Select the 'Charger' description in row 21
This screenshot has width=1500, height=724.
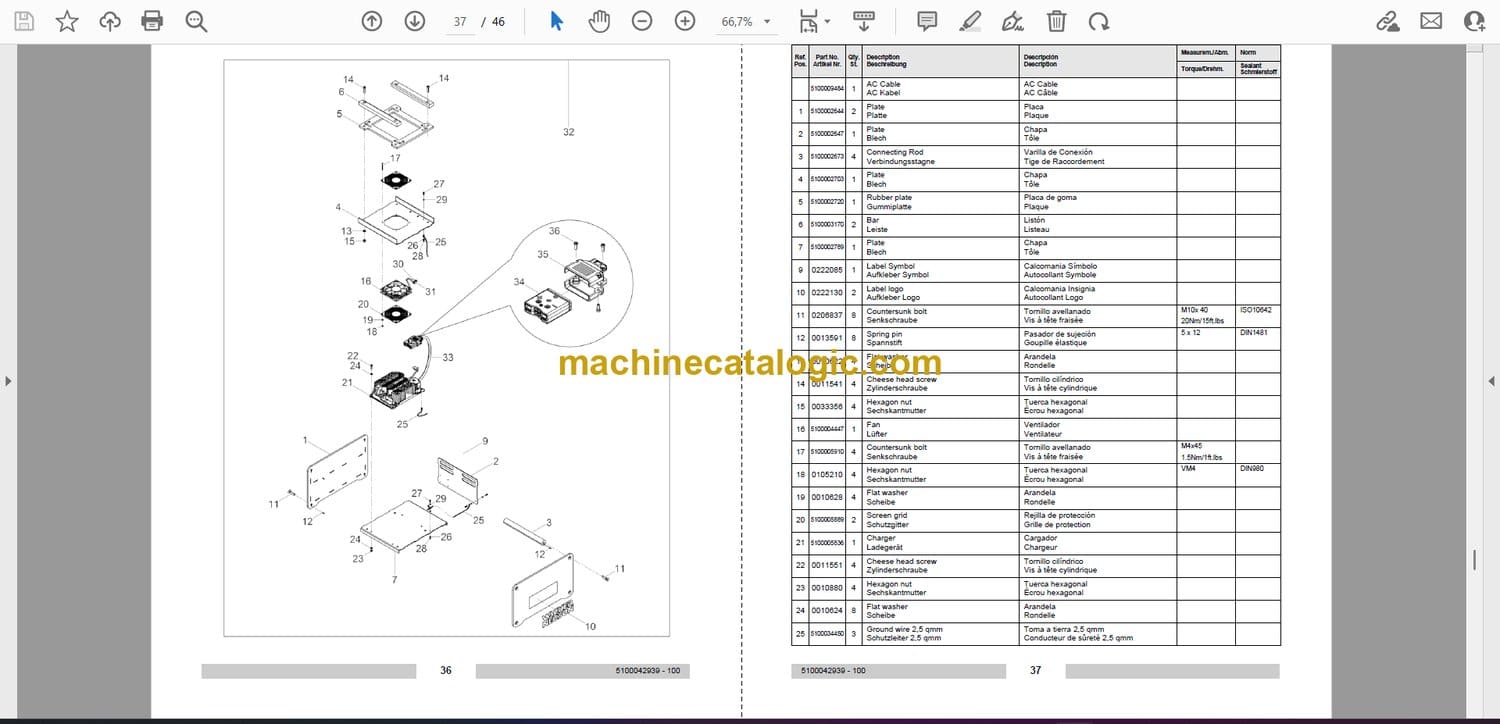pos(881,538)
